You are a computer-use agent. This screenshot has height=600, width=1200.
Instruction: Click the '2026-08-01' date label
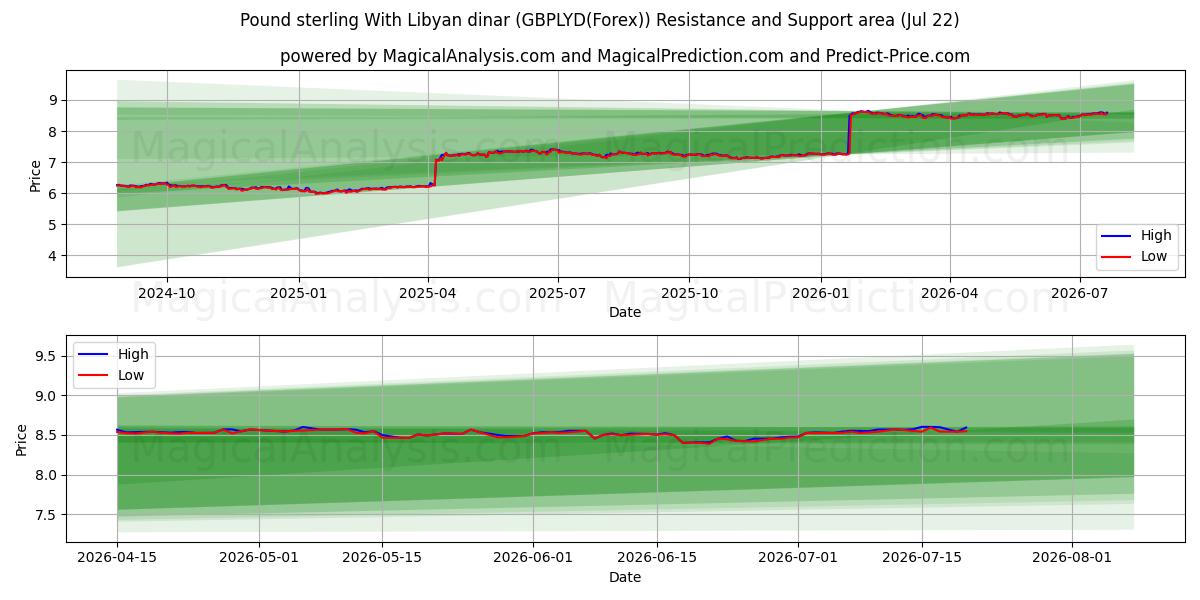(x=1073, y=560)
